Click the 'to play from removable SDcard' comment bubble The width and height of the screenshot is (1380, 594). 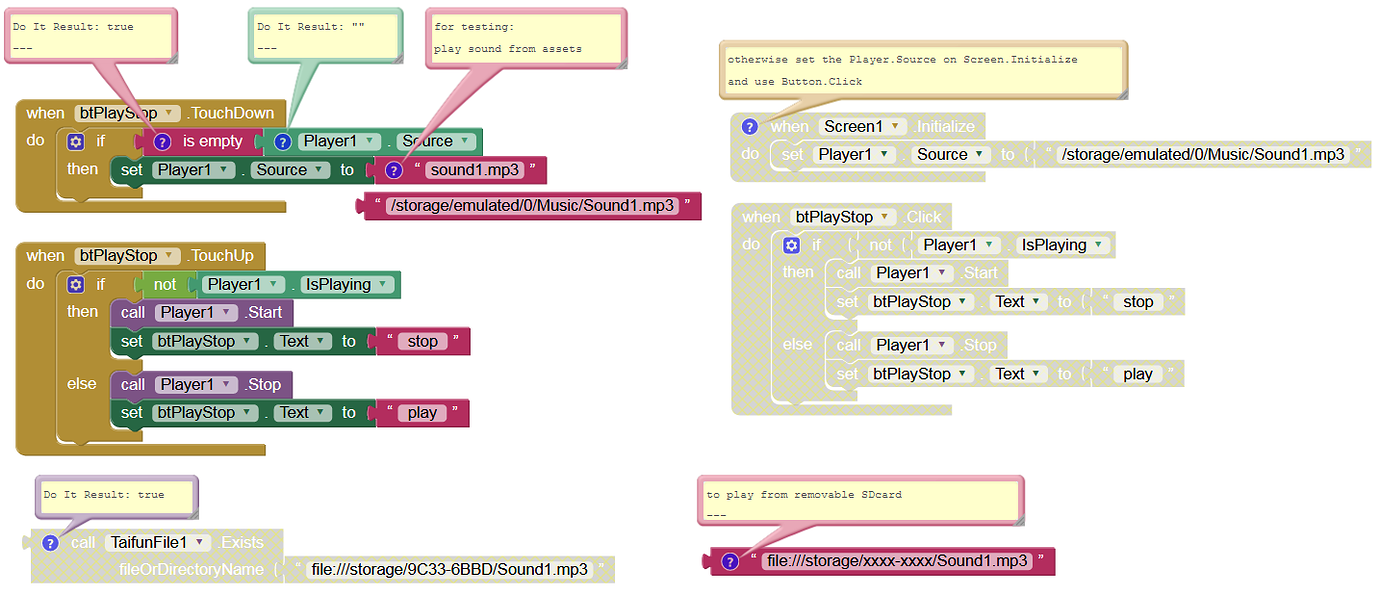point(858,500)
